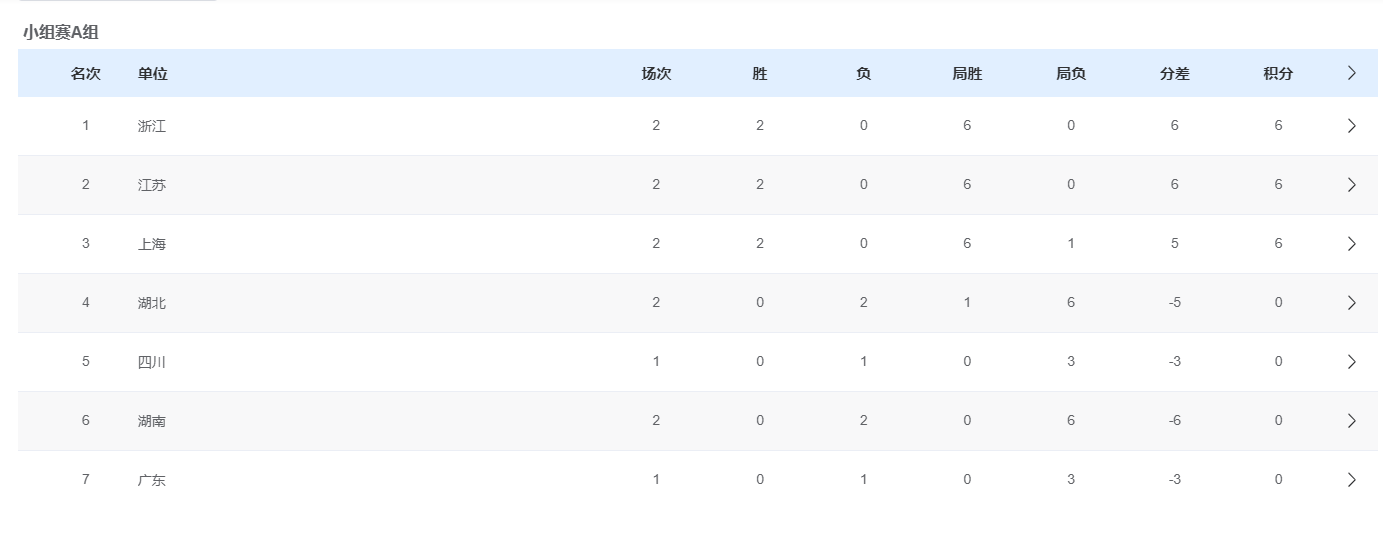The height and width of the screenshot is (540, 1383).
Task: Click the 名次 column header
Action: coord(86,74)
